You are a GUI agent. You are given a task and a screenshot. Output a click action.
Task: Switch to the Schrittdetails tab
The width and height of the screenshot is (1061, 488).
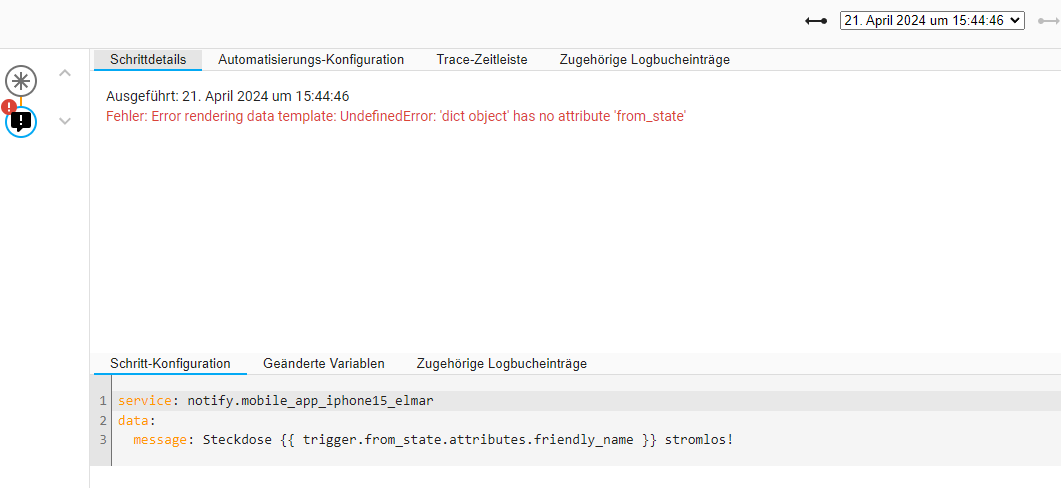(x=148, y=60)
